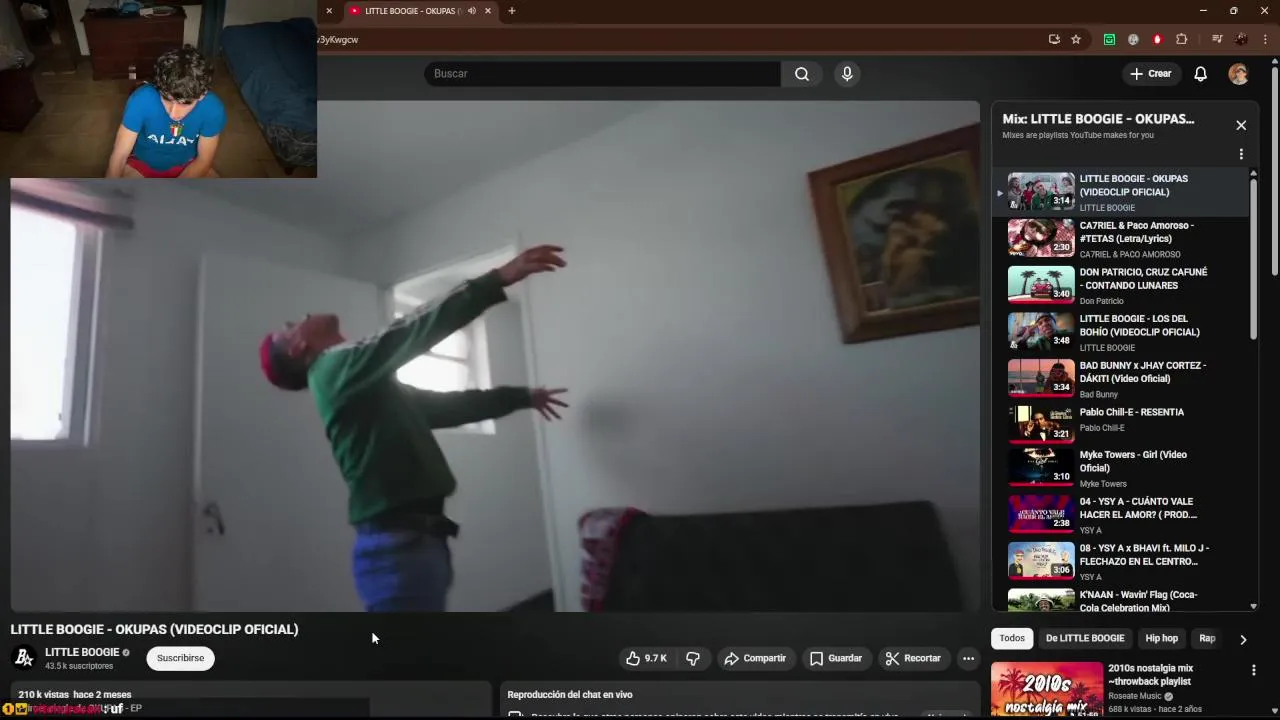Play DON PATRICIO Contando Lunares
Image resolution: width=1280 pixels, height=720 pixels.
coord(1120,285)
